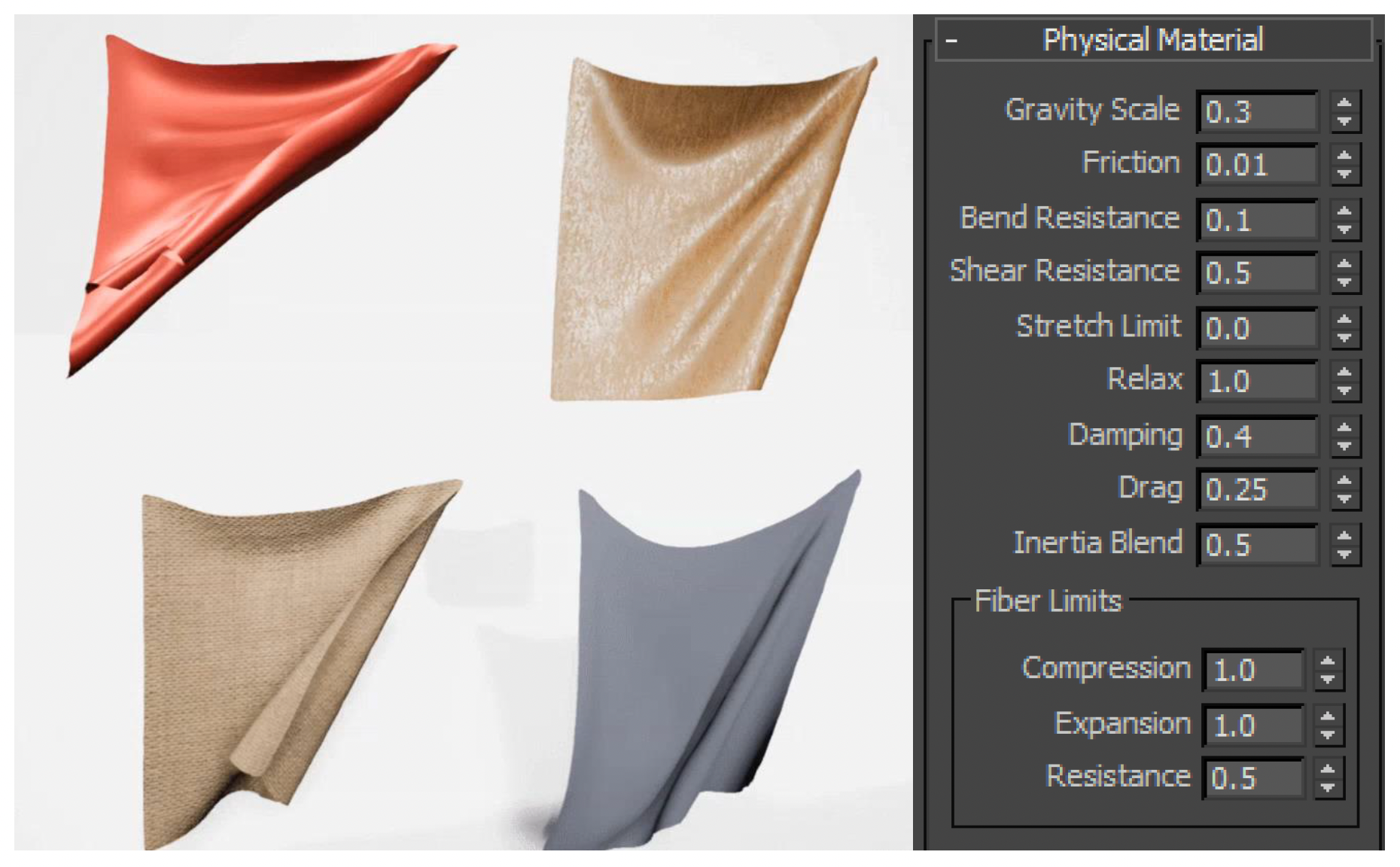Click the Inertia Blend input field
The width and height of the screenshot is (1400, 867).
pos(1256,545)
